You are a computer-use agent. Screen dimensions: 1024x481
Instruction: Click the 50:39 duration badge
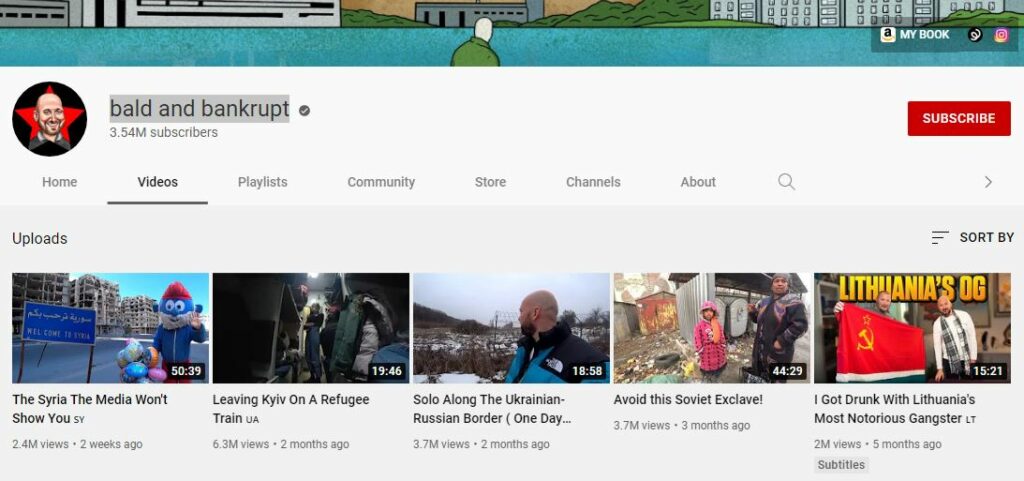(x=187, y=371)
